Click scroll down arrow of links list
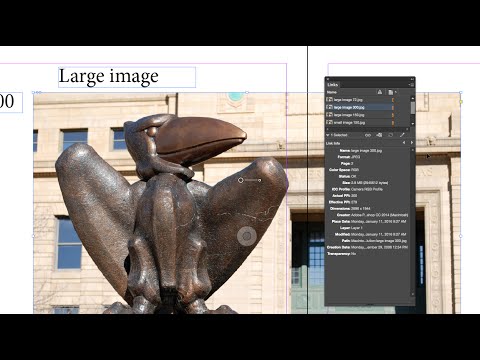This screenshot has width=480, height=360. click(413, 124)
